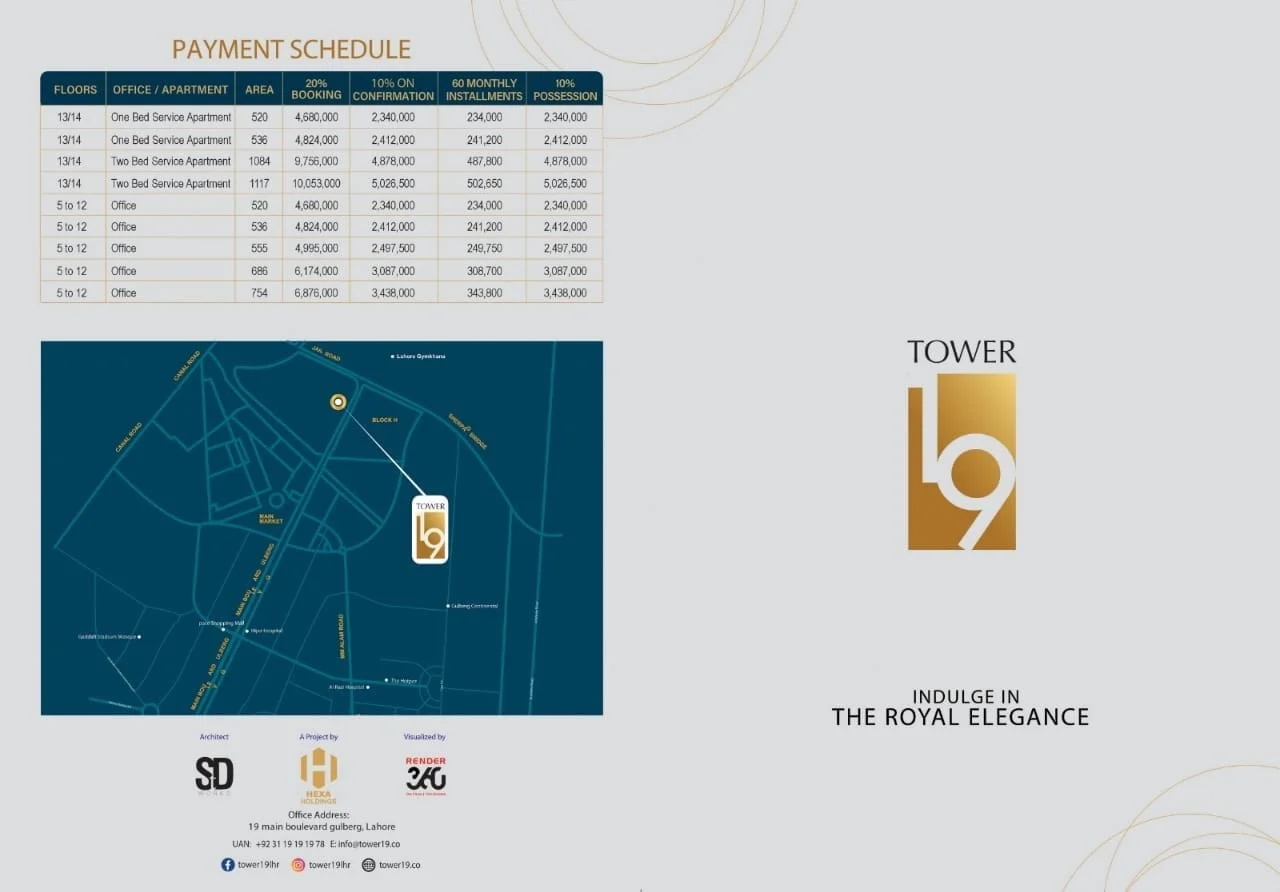Click the Visualized by caption
The image size is (1280, 892).
click(425, 737)
